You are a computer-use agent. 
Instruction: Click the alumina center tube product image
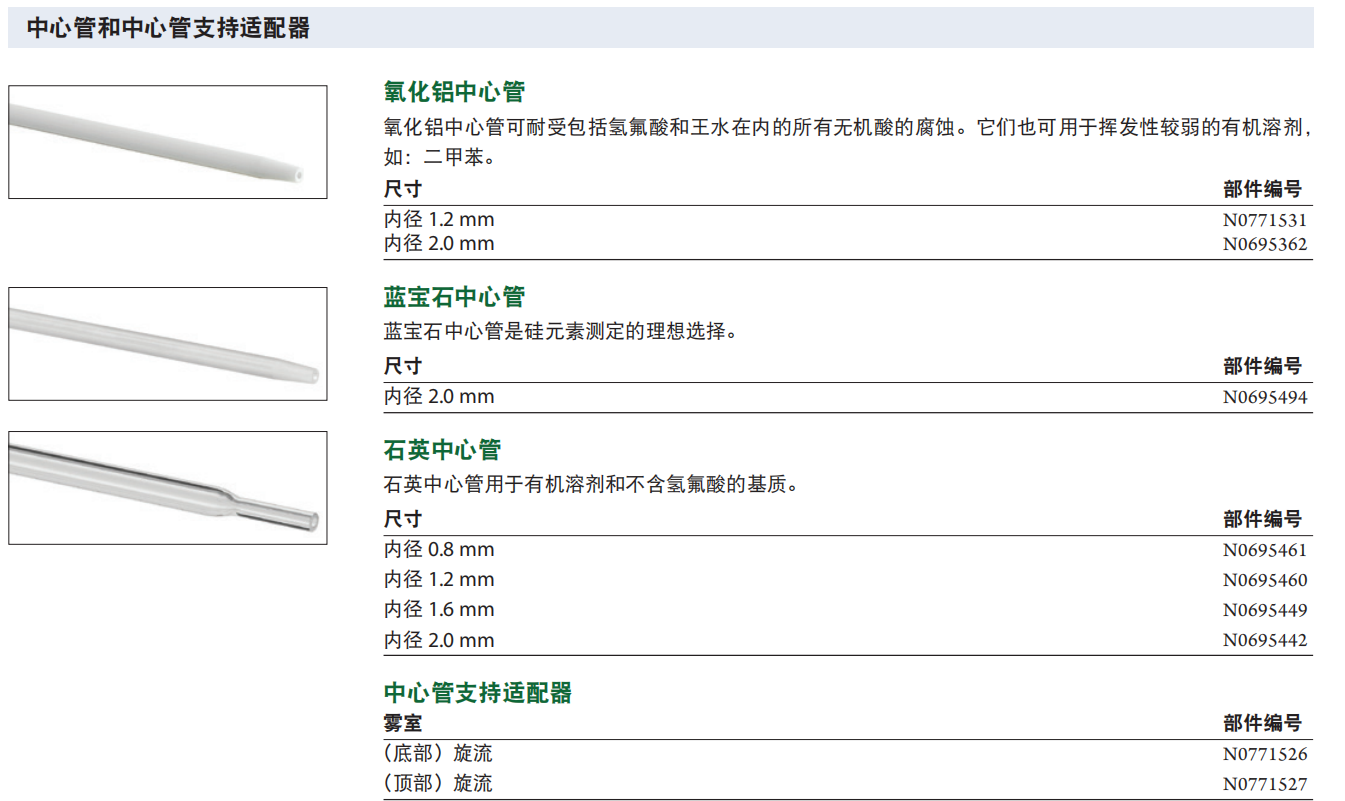click(x=167, y=142)
